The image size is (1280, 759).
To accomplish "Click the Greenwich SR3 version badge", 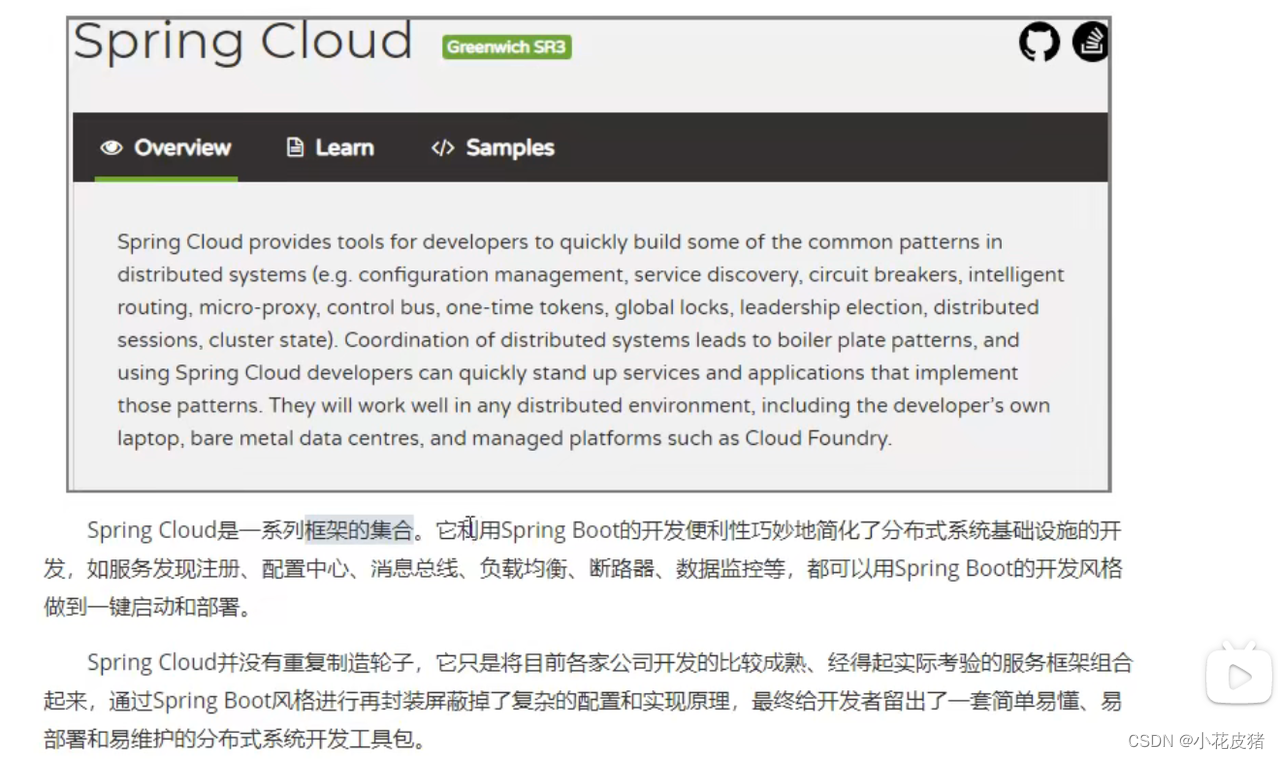I will pyautogui.click(x=507, y=47).
